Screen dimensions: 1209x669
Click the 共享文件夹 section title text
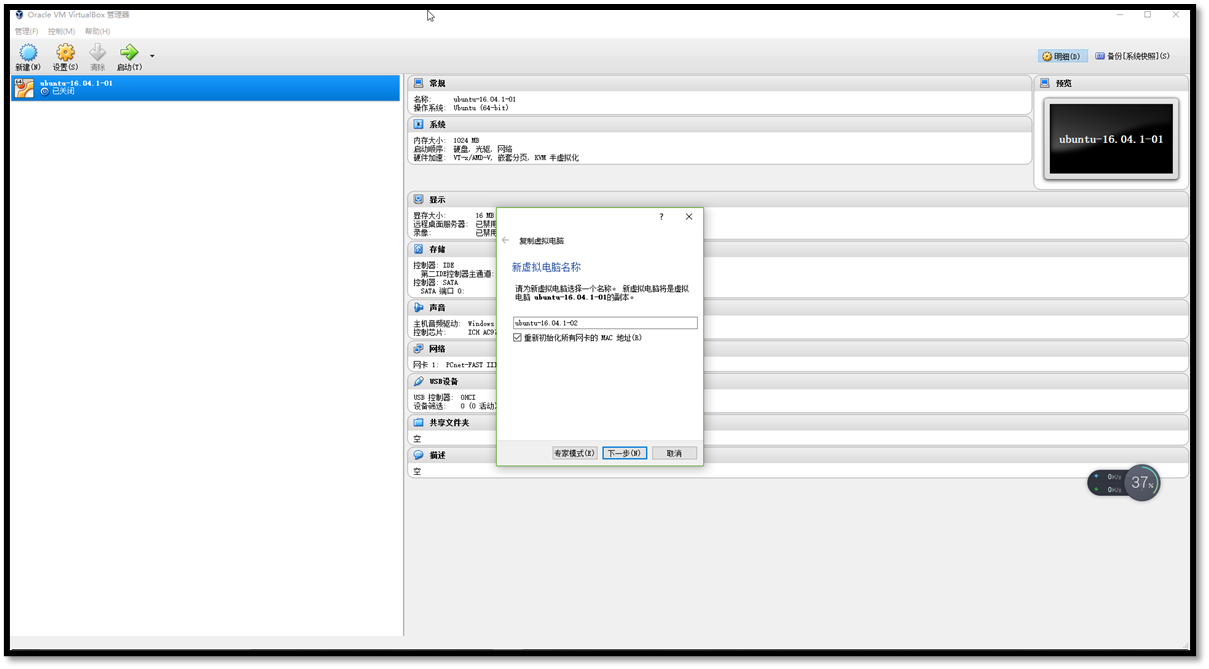point(449,423)
